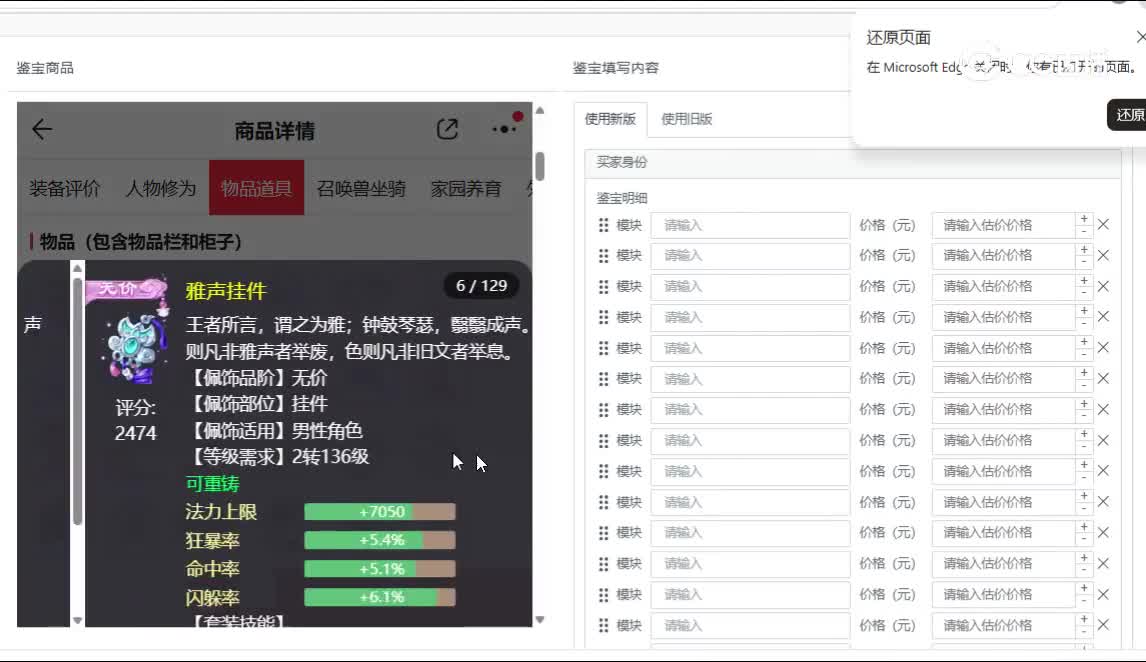Click the 雅声挂件 pendant item image
This screenshot has width=1146, height=662.
[137, 346]
